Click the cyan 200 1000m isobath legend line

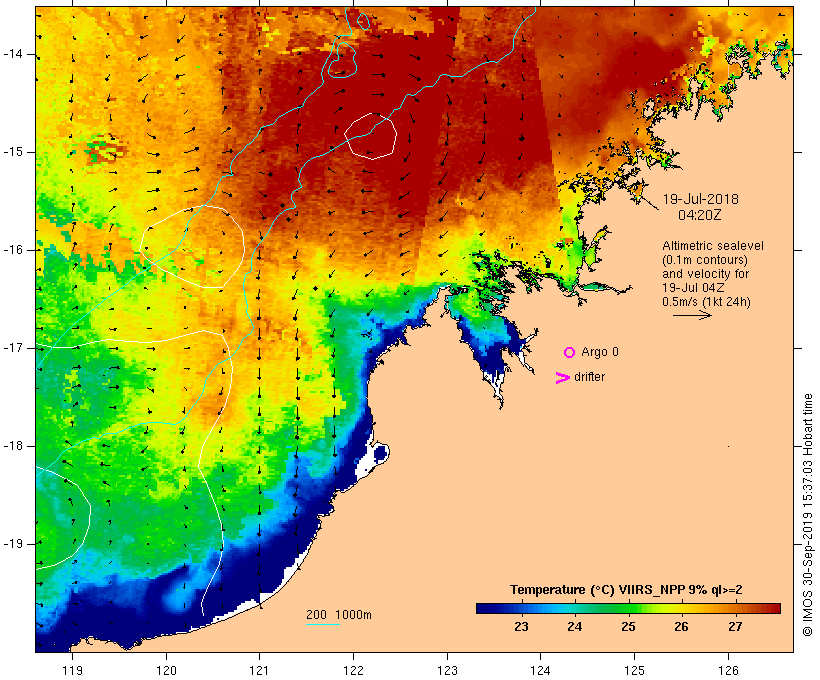[x=323, y=624]
